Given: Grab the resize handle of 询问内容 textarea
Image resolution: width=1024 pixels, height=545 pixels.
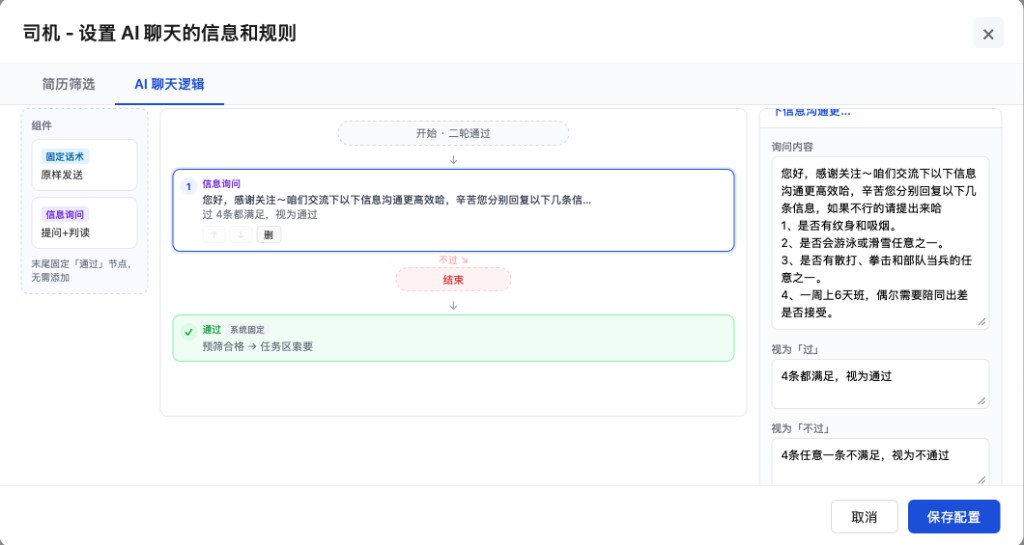Looking at the screenshot, I should tap(981, 322).
